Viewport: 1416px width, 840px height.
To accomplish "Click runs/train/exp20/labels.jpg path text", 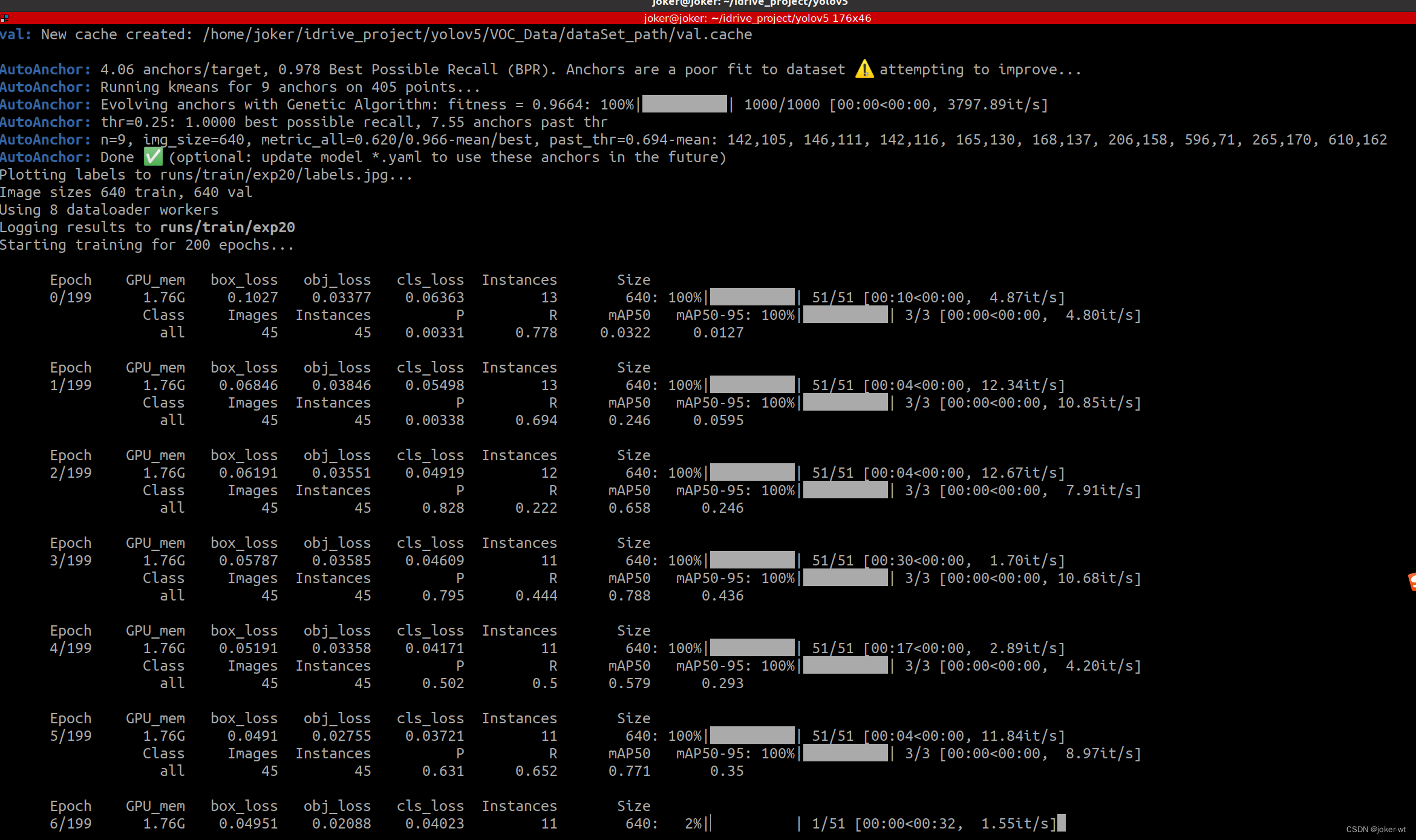I will click(273, 175).
